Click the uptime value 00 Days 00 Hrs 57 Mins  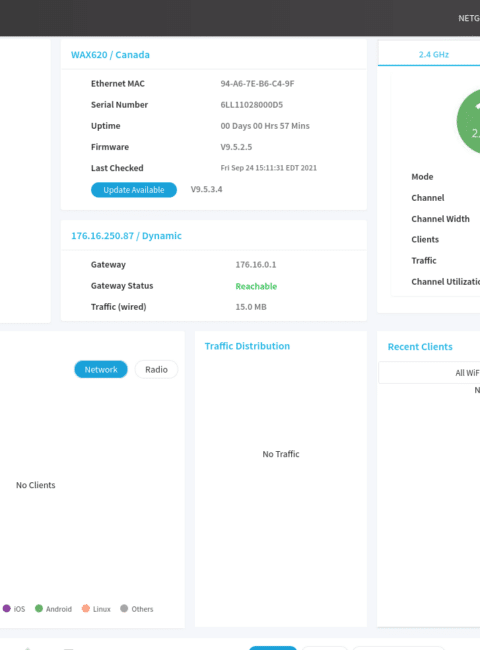tap(265, 126)
